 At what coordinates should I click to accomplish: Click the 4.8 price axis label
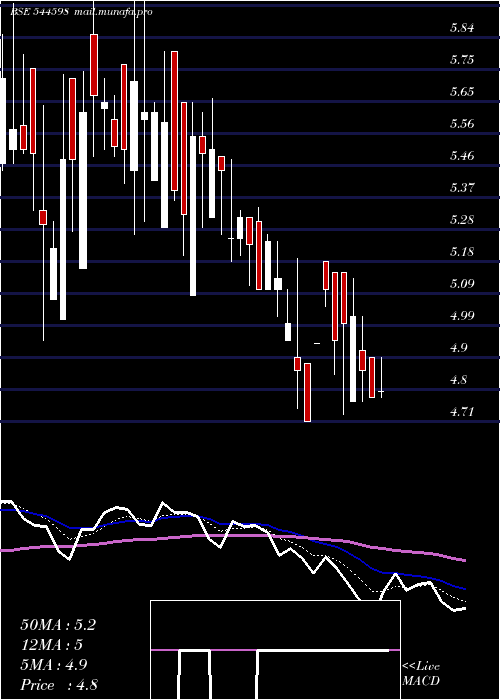pyautogui.click(x=458, y=379)
